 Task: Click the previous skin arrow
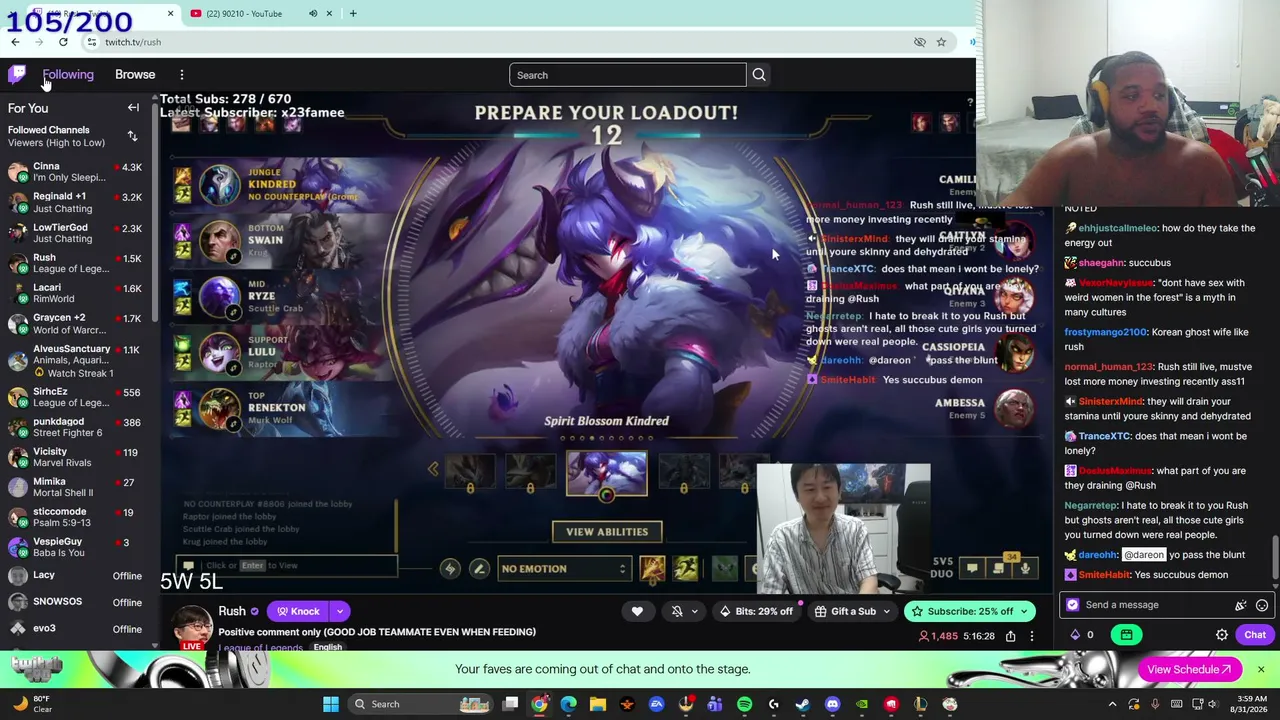pos(433,469)
